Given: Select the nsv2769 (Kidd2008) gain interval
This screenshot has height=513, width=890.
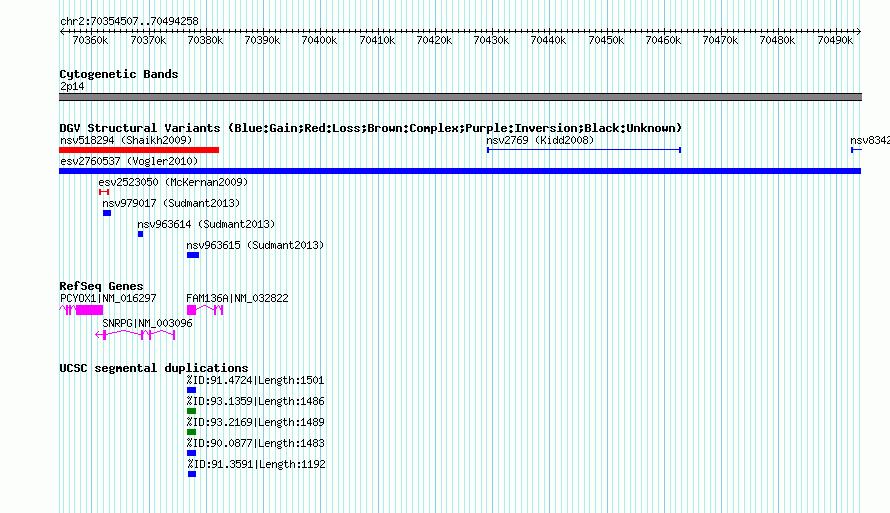Looking at the screenshot, I should [584, 150].
